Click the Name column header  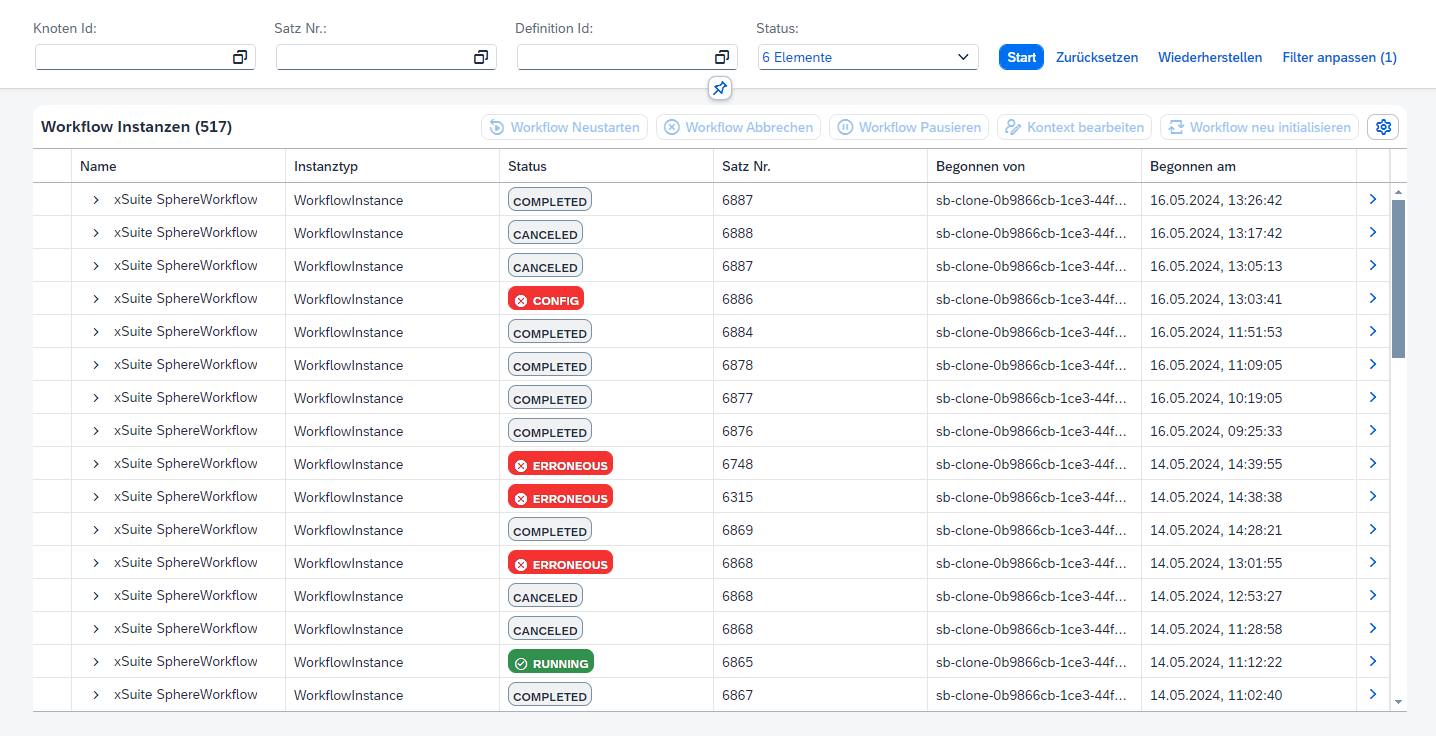(x=95, y=165)
